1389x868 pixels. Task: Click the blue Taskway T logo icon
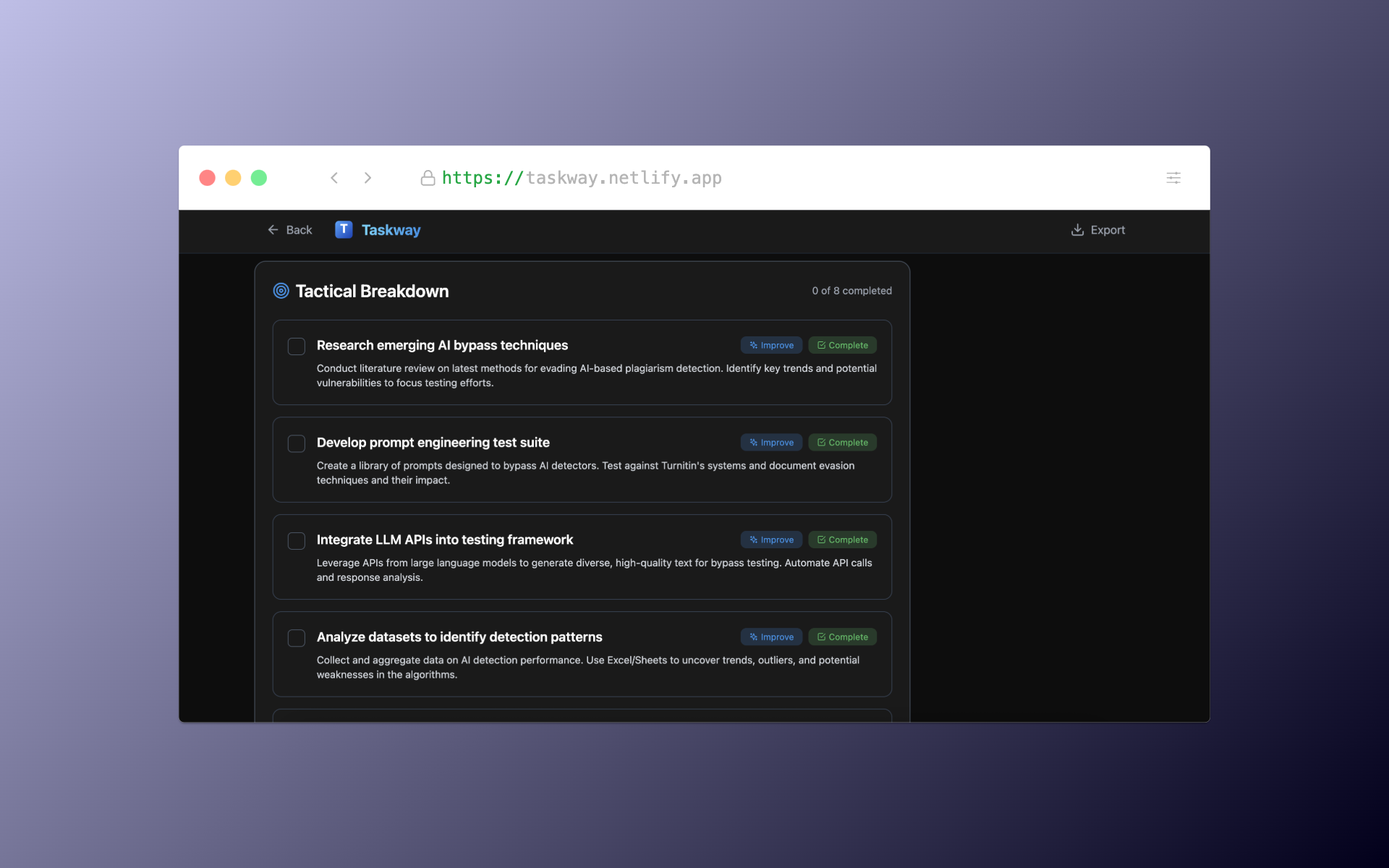coord(344,229)
